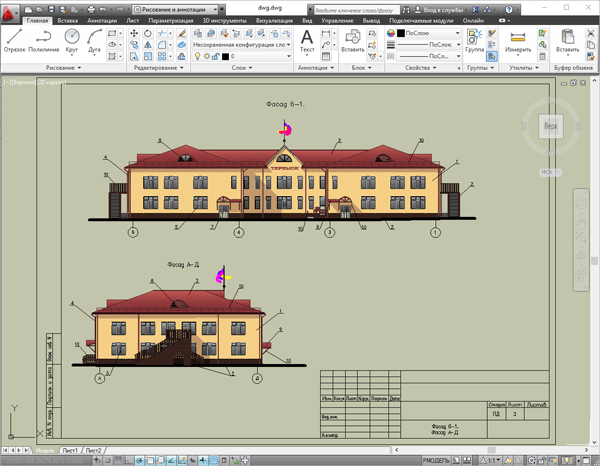The image size is (600, 466).
Task: Click the keyword search input field
Action: click(357, 10)
